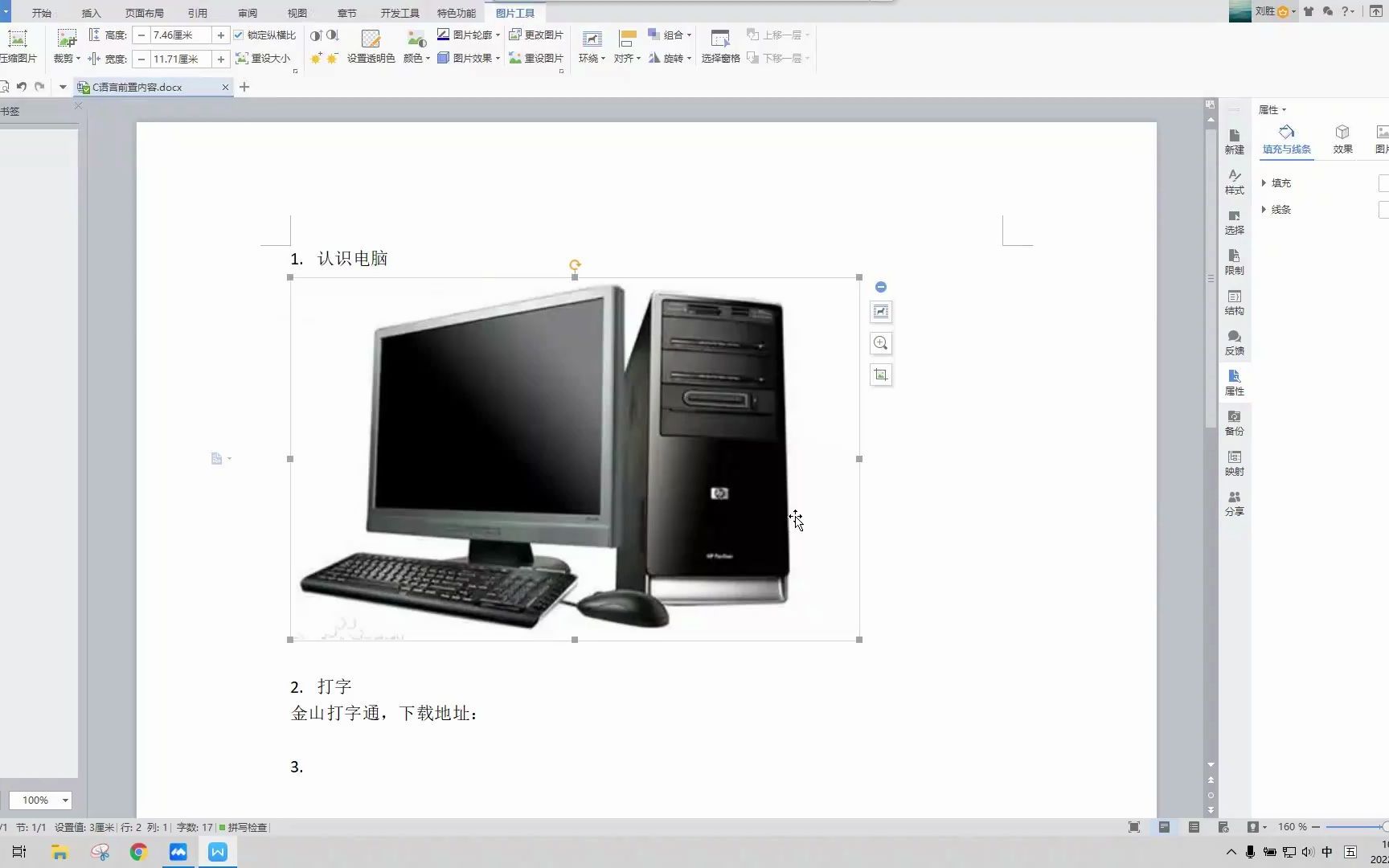The height and width of the screenshot is (868, 1389).
Task: Click the rotation handle above the image
Action: tap(575, 264)
